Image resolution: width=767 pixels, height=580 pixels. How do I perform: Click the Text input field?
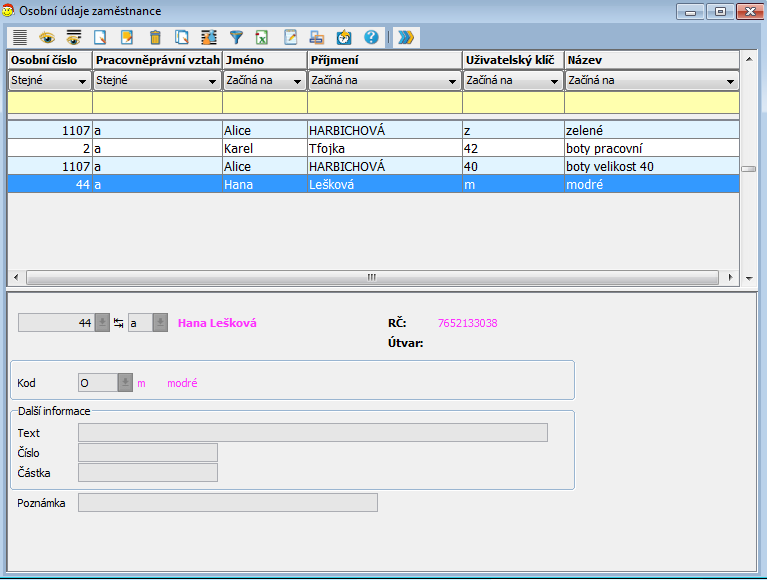[x=312, y=432]
